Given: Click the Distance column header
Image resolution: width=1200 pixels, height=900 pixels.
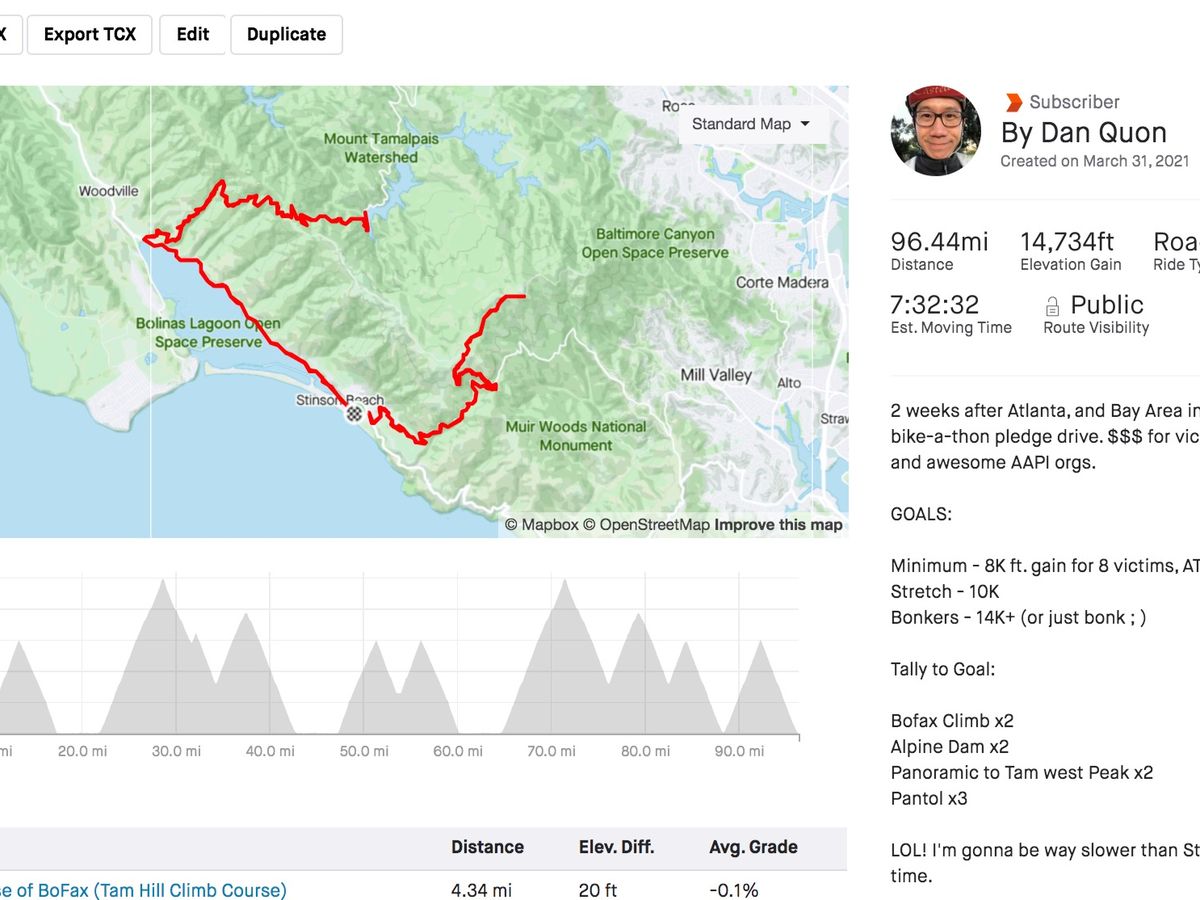Looking at the screenshot, I should point(487,847).
